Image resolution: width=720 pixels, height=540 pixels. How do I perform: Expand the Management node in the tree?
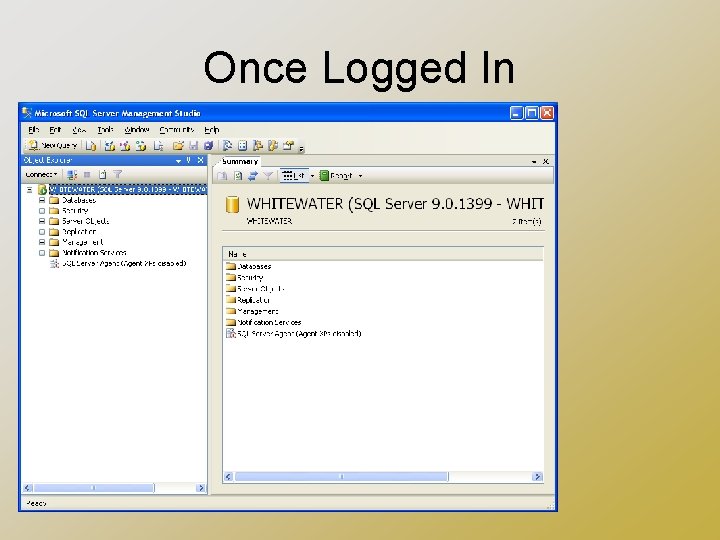tap(42, 242)
